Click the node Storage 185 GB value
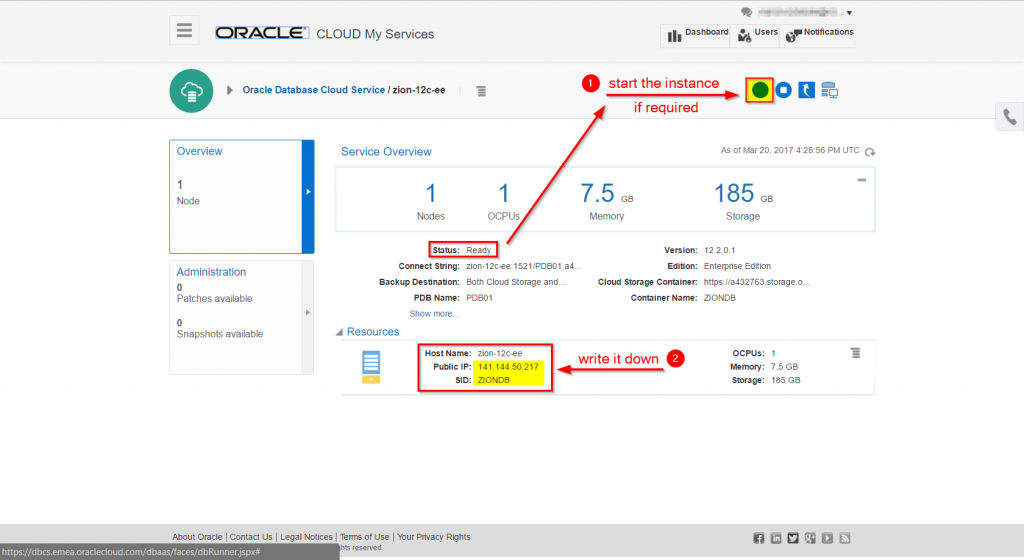This screenshot has height=560, width=1024. coord(786,380)
